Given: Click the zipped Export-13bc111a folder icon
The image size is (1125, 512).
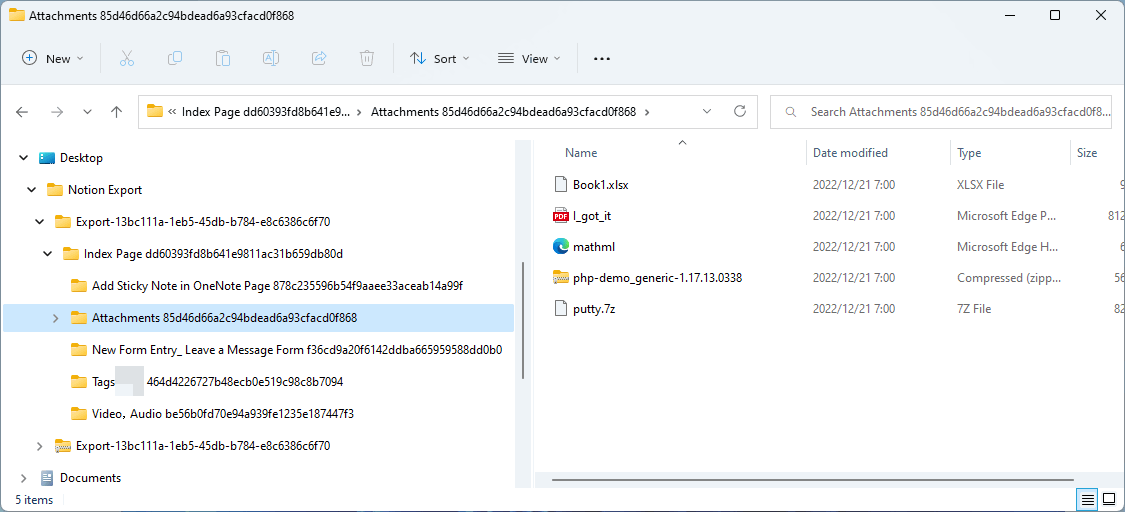Looking at the screenshot, I should pyautogui.click(x=63, y=445).
